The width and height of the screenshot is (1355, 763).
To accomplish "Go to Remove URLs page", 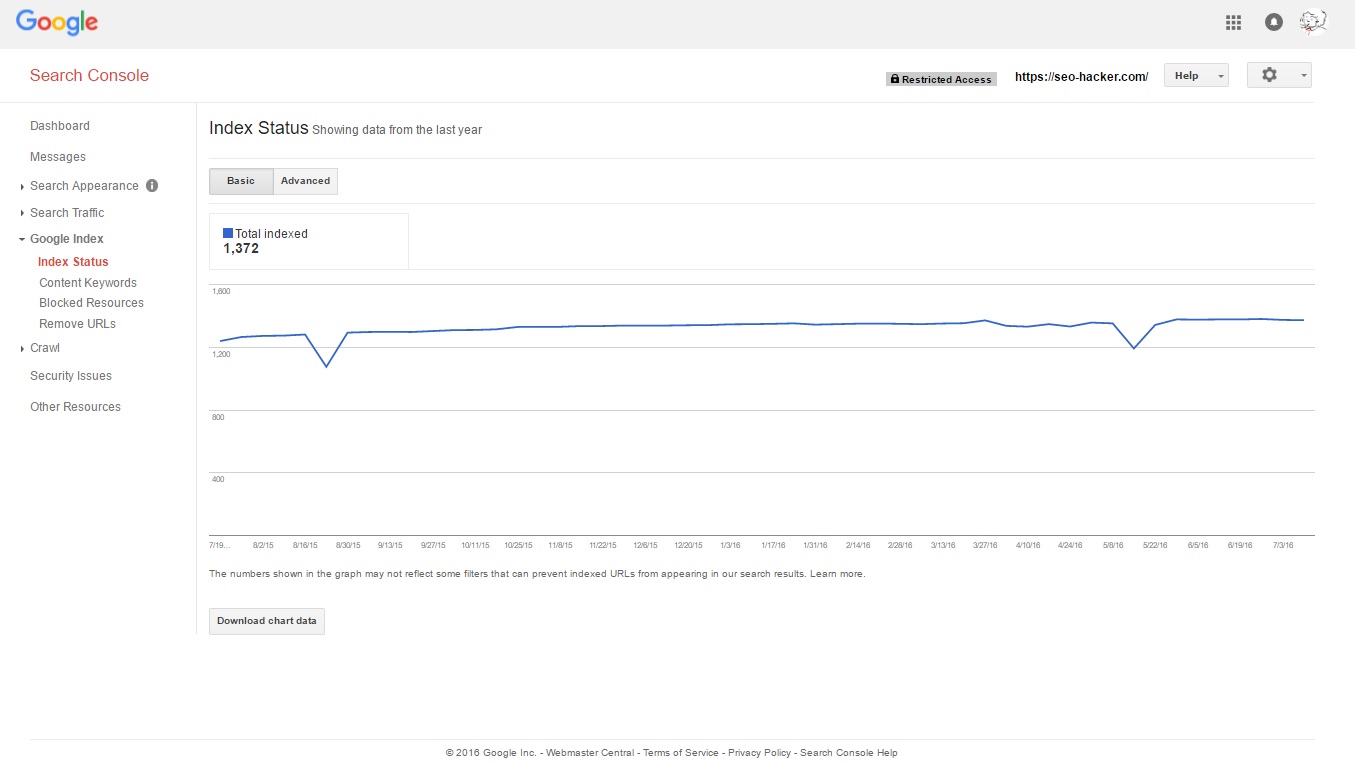I will coord(77,324).
